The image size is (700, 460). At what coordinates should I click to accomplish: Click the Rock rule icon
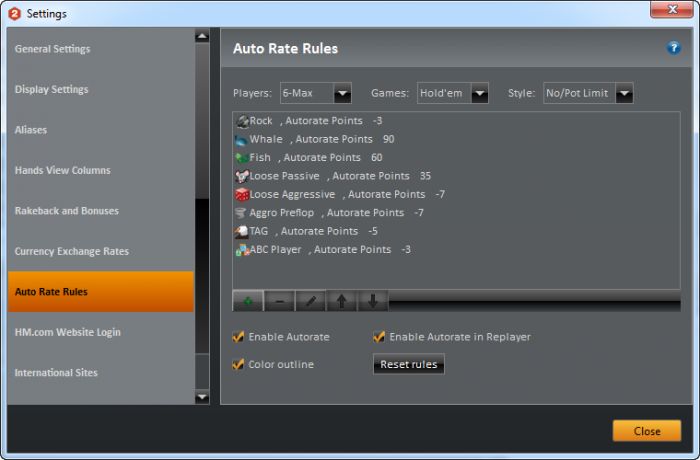[242, 121]
